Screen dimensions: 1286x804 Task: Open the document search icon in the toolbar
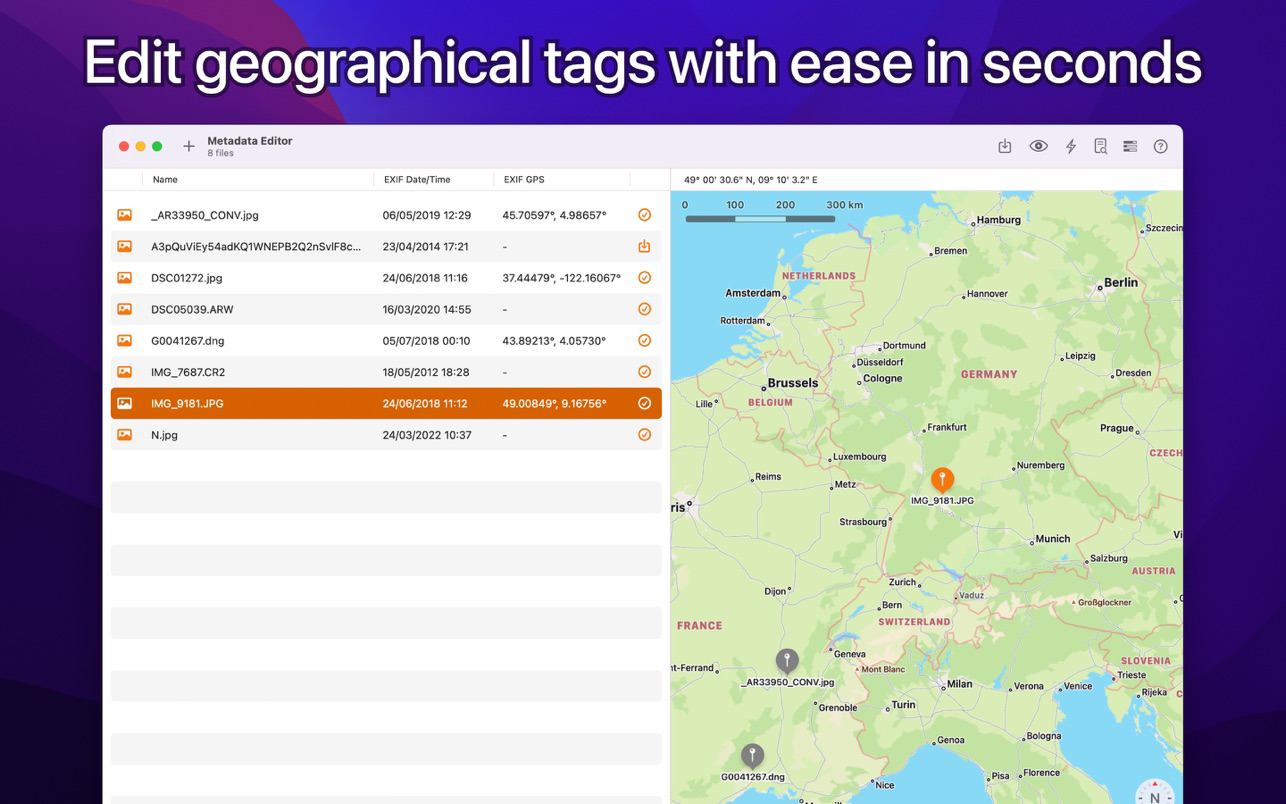coord(1100,146)
